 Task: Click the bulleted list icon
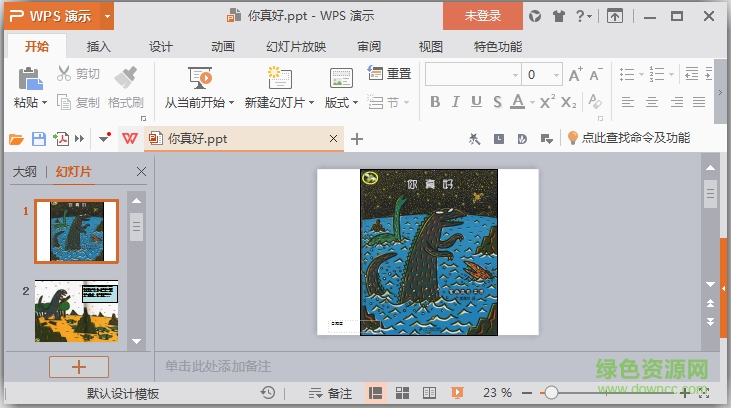pos(627,74)
